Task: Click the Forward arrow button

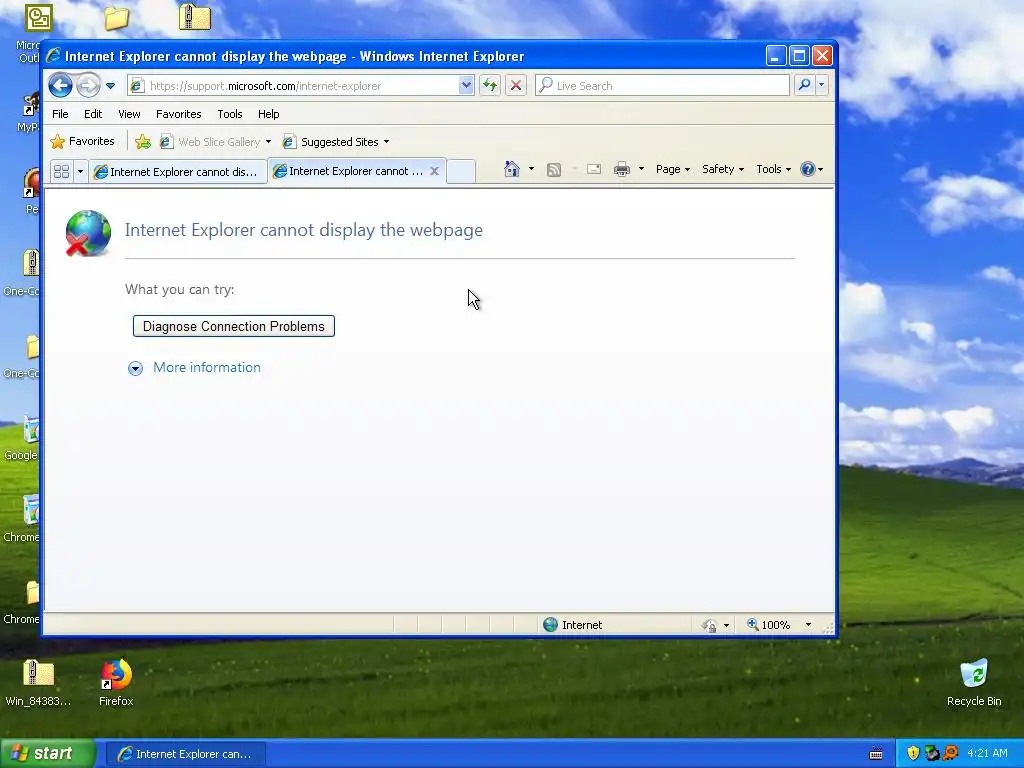Action: coord(88,86)
